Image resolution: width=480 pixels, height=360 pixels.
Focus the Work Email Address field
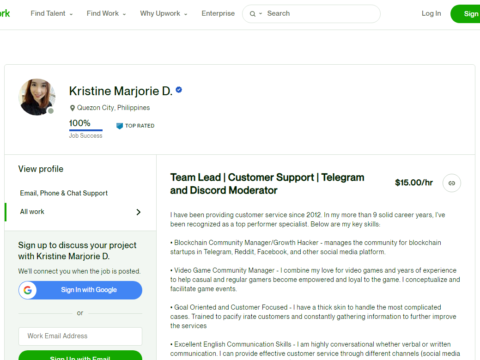click(x=80, y=336)
